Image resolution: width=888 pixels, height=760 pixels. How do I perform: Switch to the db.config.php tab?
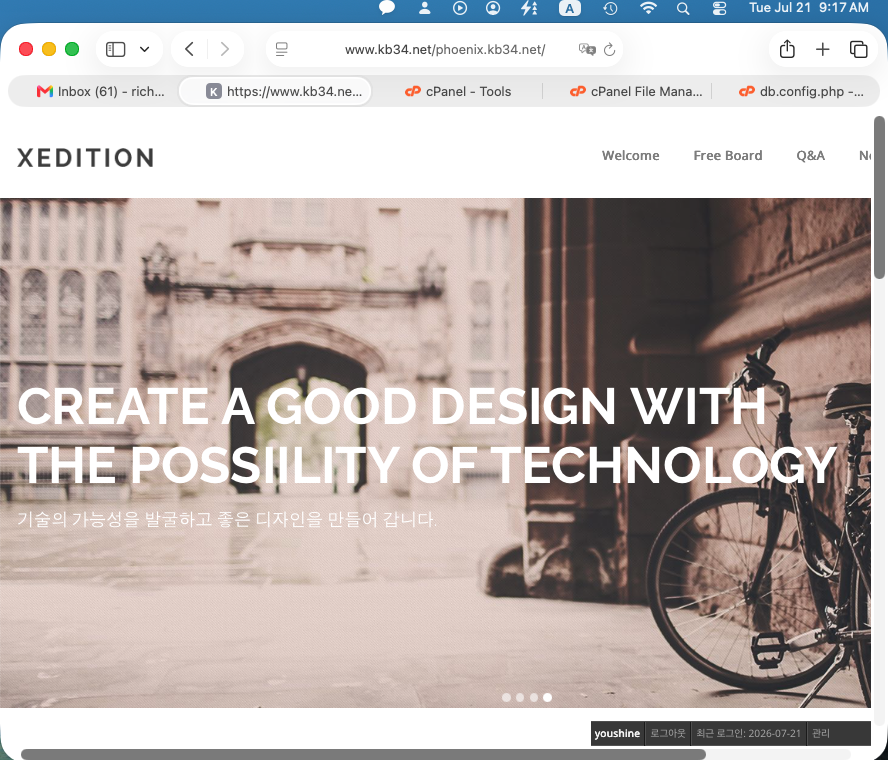coord(801,91)
